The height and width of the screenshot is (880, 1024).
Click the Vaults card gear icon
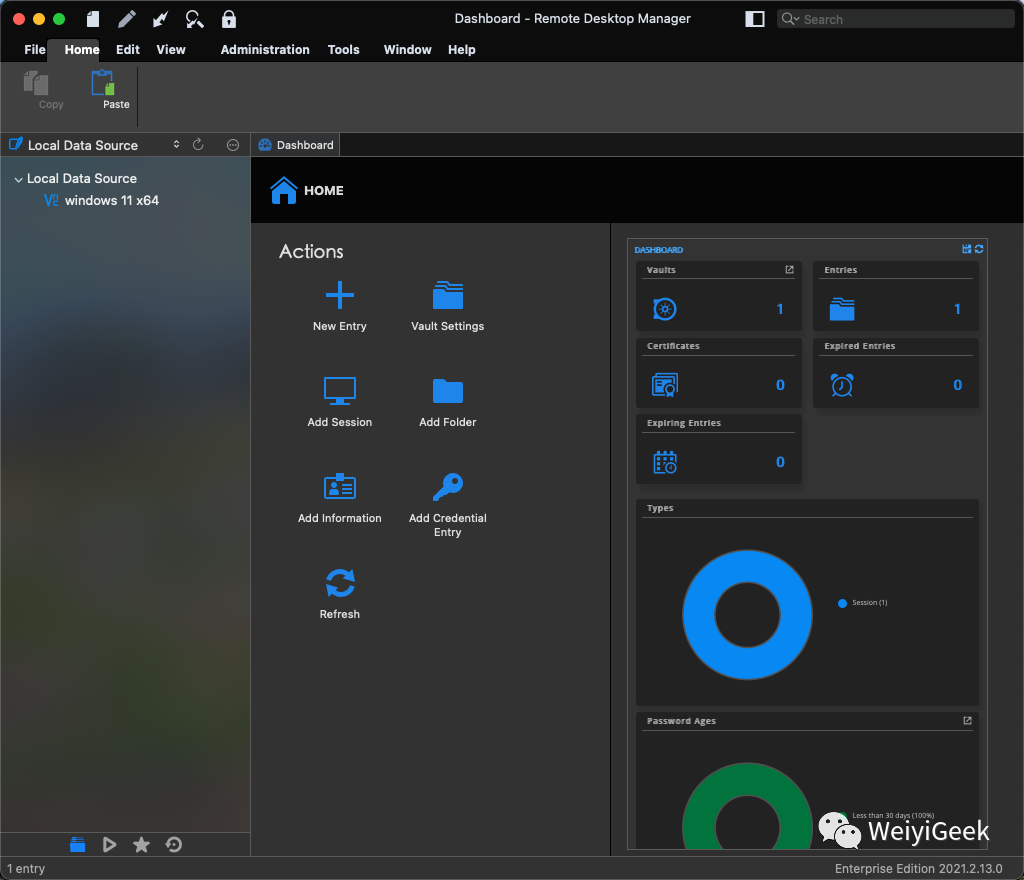(x=665, y=309)
